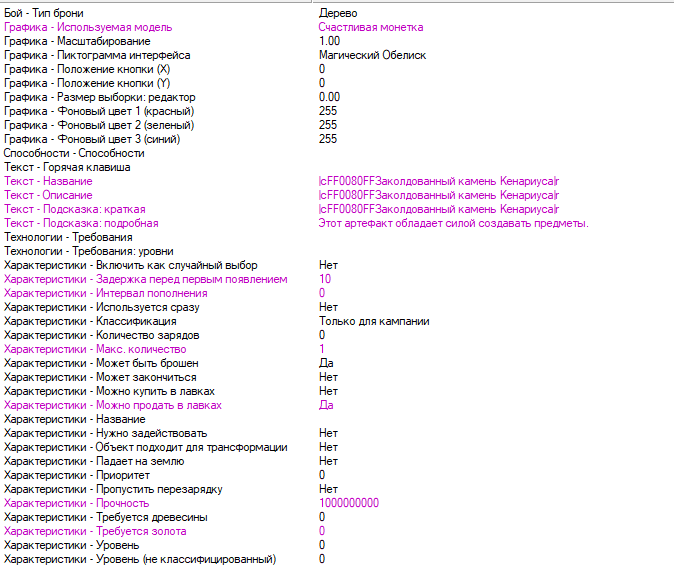Select 'Требуется золота' row
674x576 pixels.
point(95,532)
